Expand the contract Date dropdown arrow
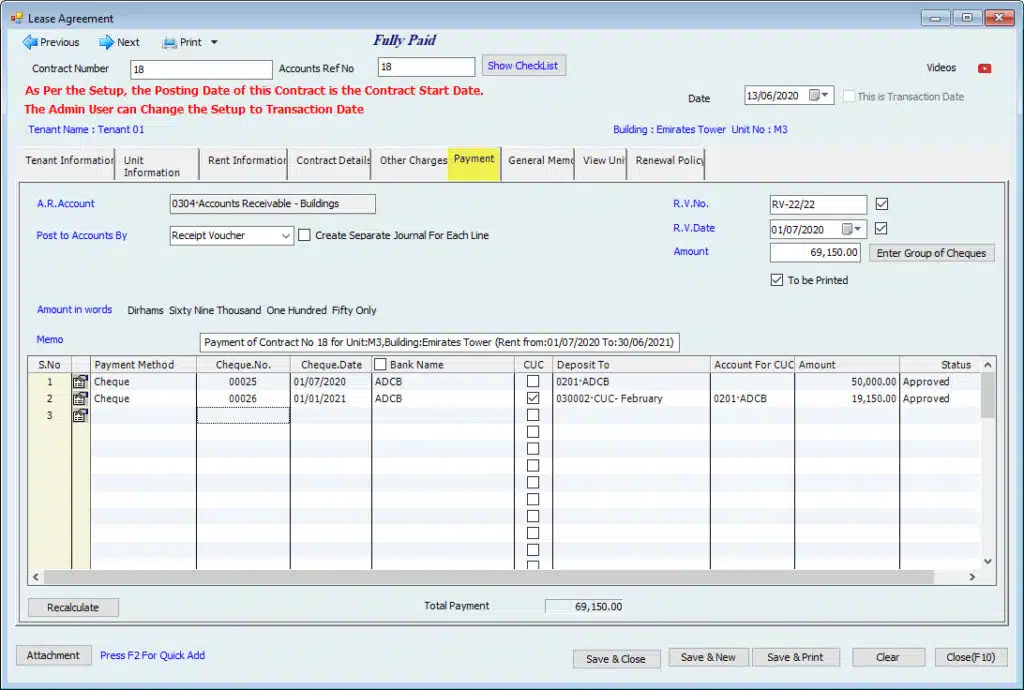The height and width of the screenshot is (690, 1024). pyautogui.click(x=825, y=95)
